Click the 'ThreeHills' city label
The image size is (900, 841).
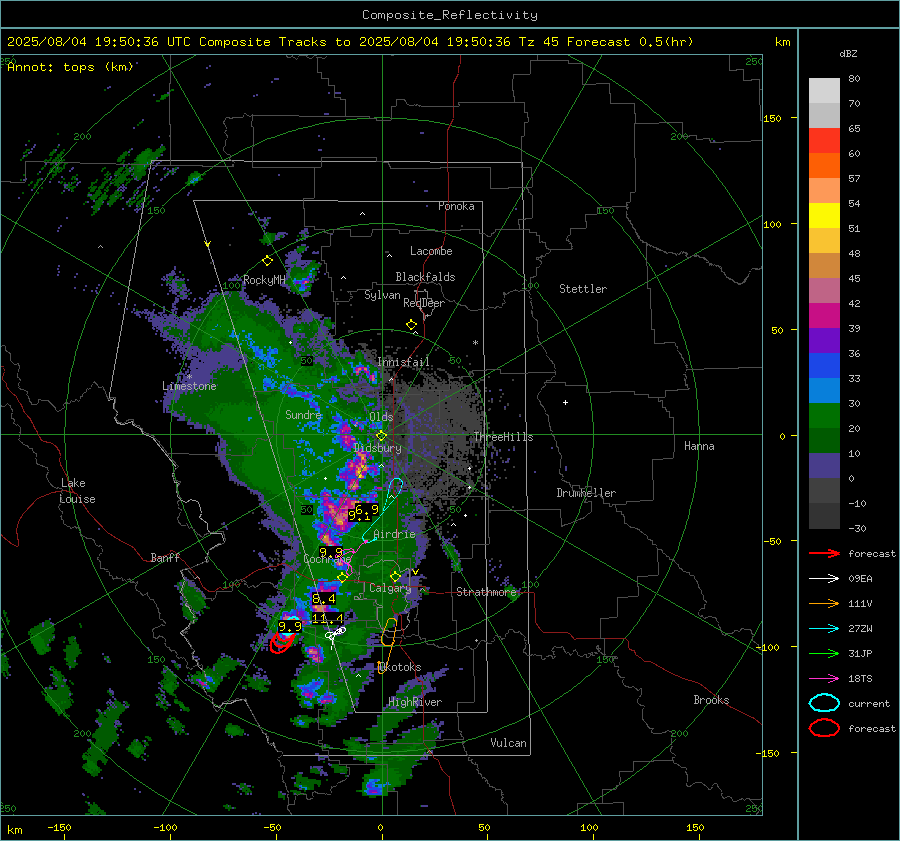(x=503, y=437)
